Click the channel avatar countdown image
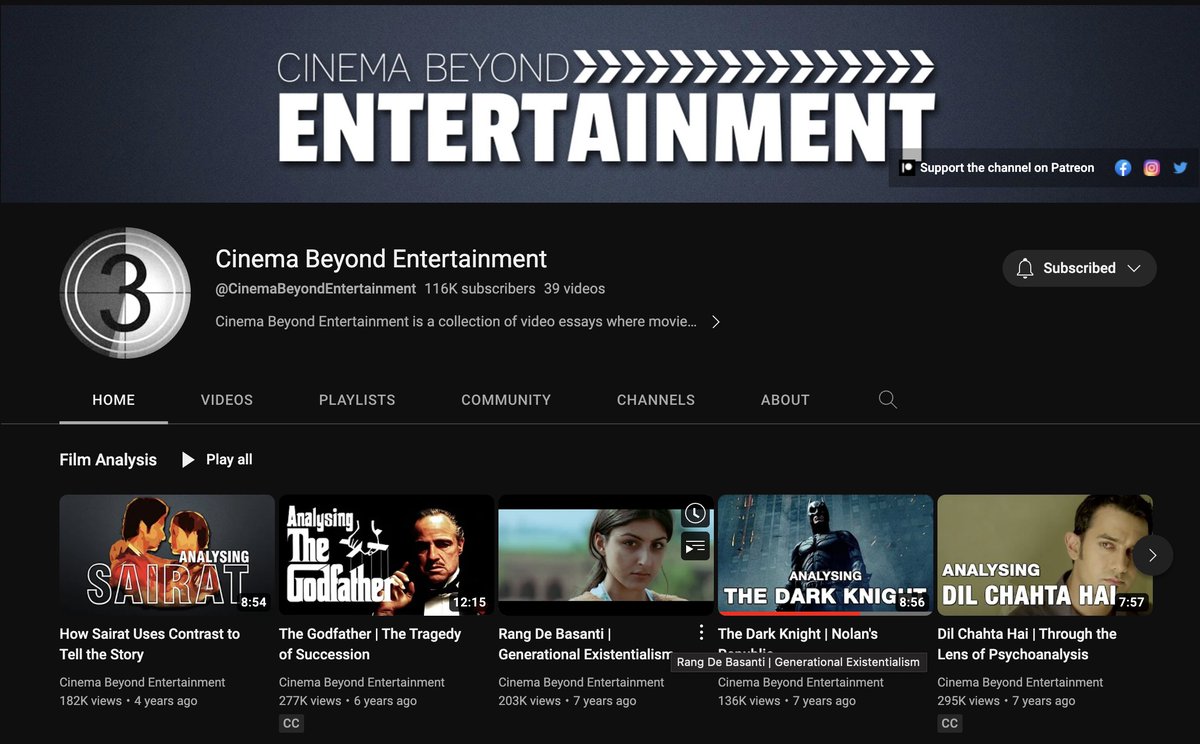Screen dimensions: 1200x744 (125, 293)
